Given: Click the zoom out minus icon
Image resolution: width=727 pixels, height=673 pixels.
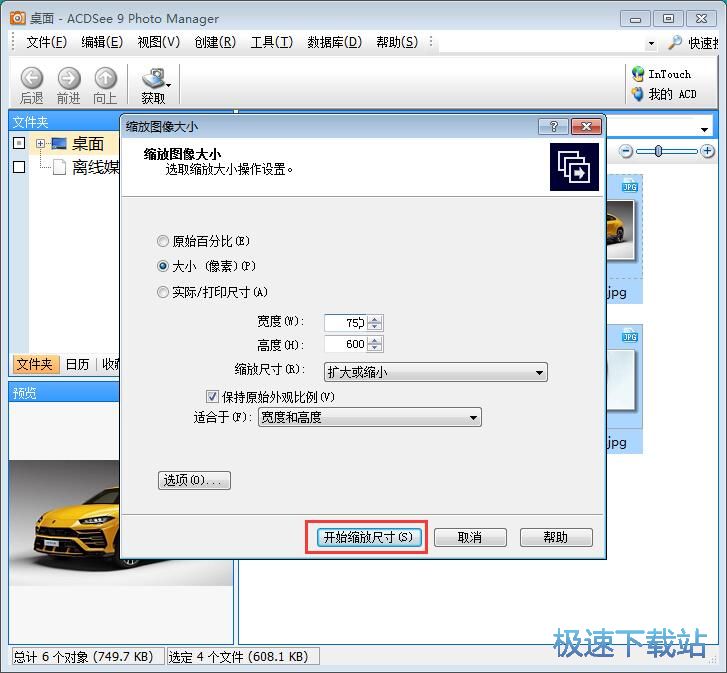Looking at the screenshot, I should 626,151.
